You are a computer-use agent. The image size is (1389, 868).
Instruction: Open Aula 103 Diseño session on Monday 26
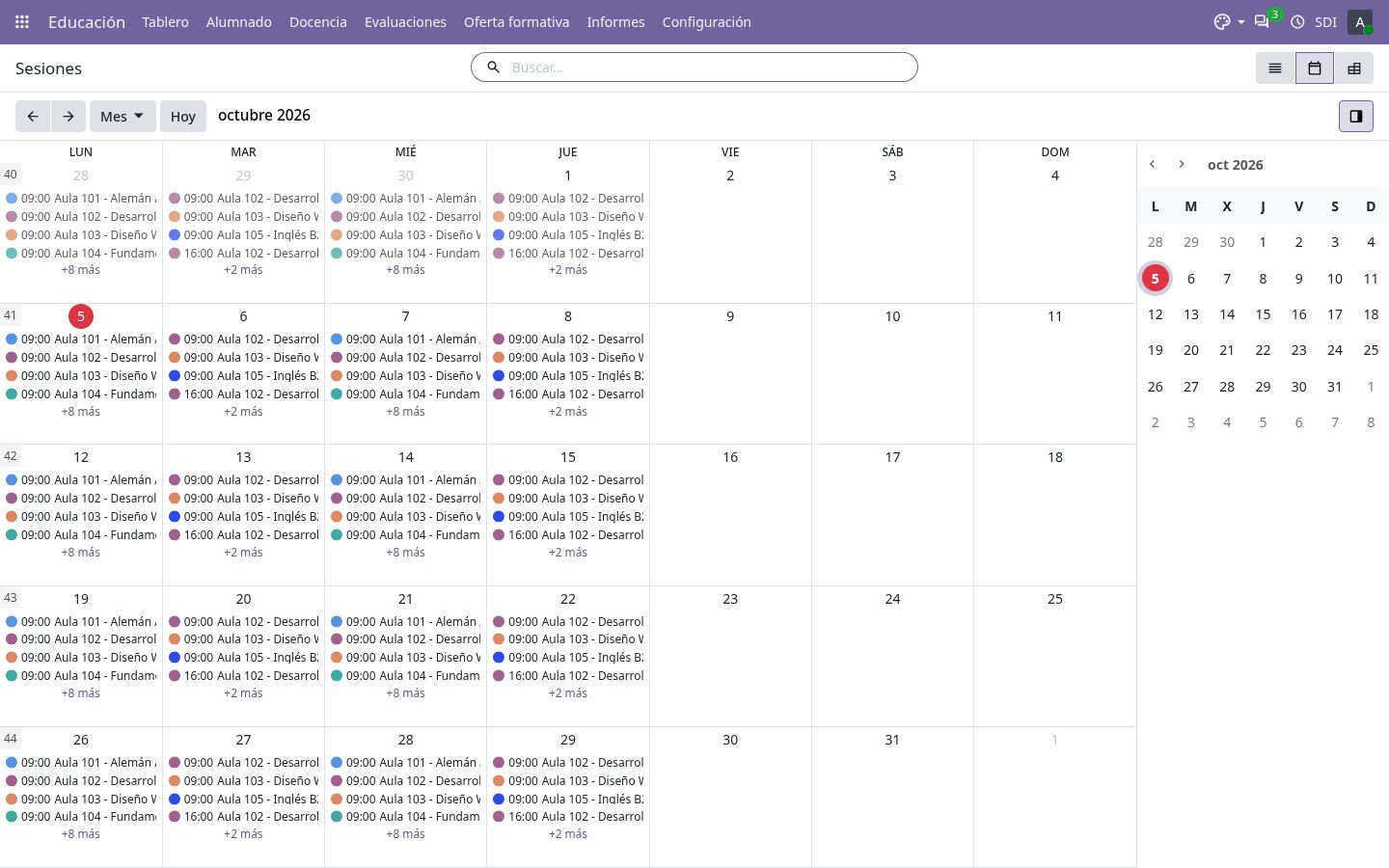(x=81, y=800)
